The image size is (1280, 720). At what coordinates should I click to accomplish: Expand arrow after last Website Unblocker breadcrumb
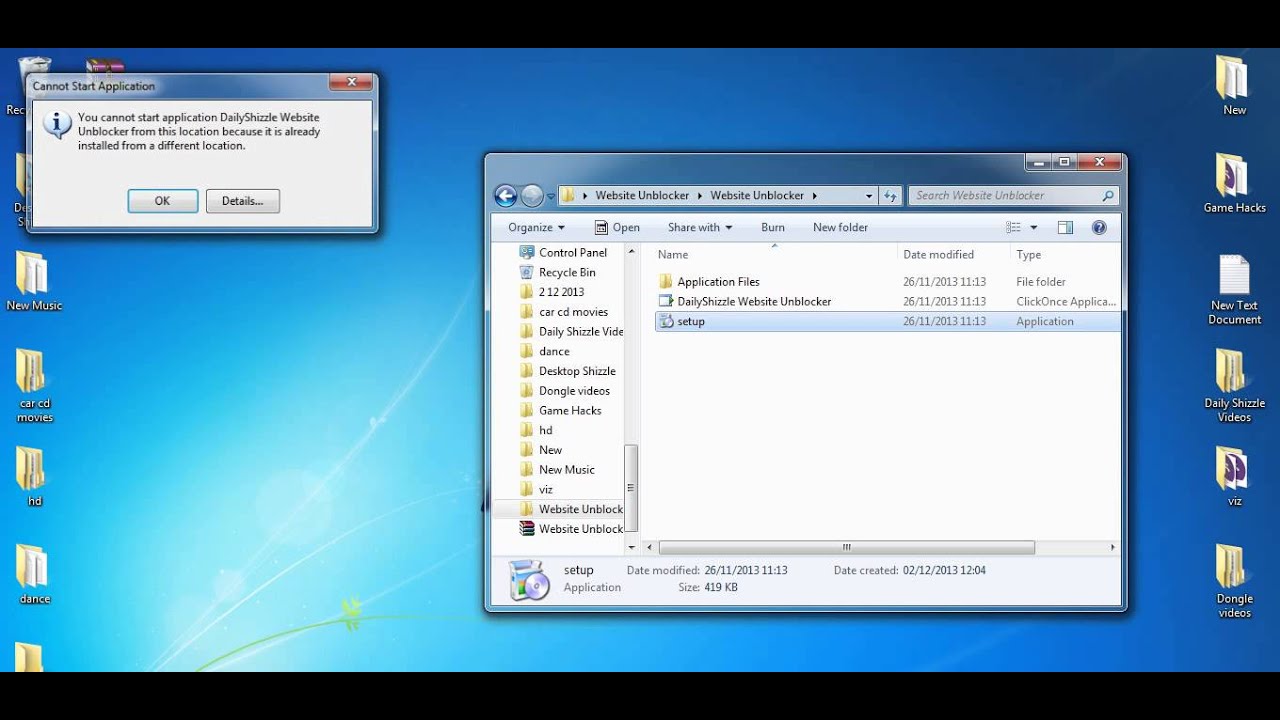(x=814, y=196)
